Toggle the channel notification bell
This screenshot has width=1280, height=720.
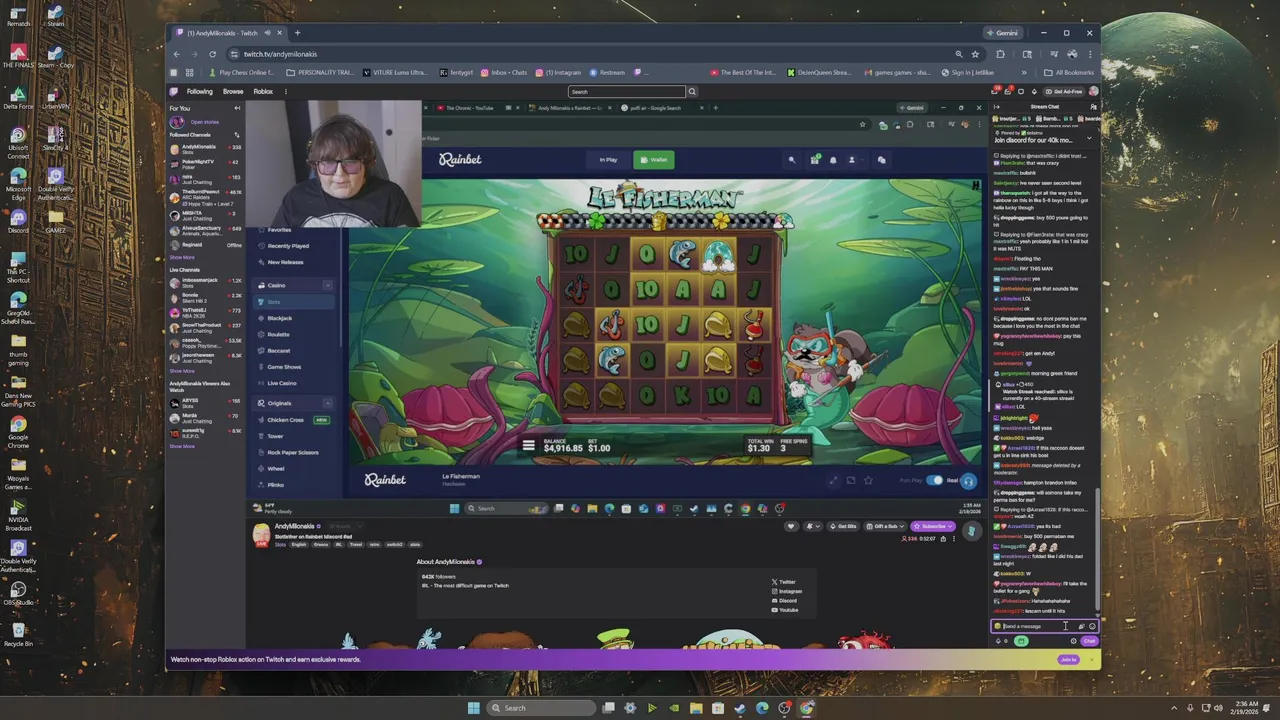tap(813, 526)
